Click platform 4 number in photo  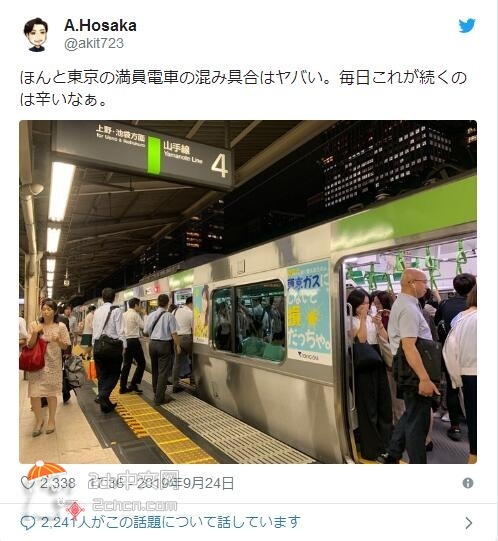pos(219,166)
